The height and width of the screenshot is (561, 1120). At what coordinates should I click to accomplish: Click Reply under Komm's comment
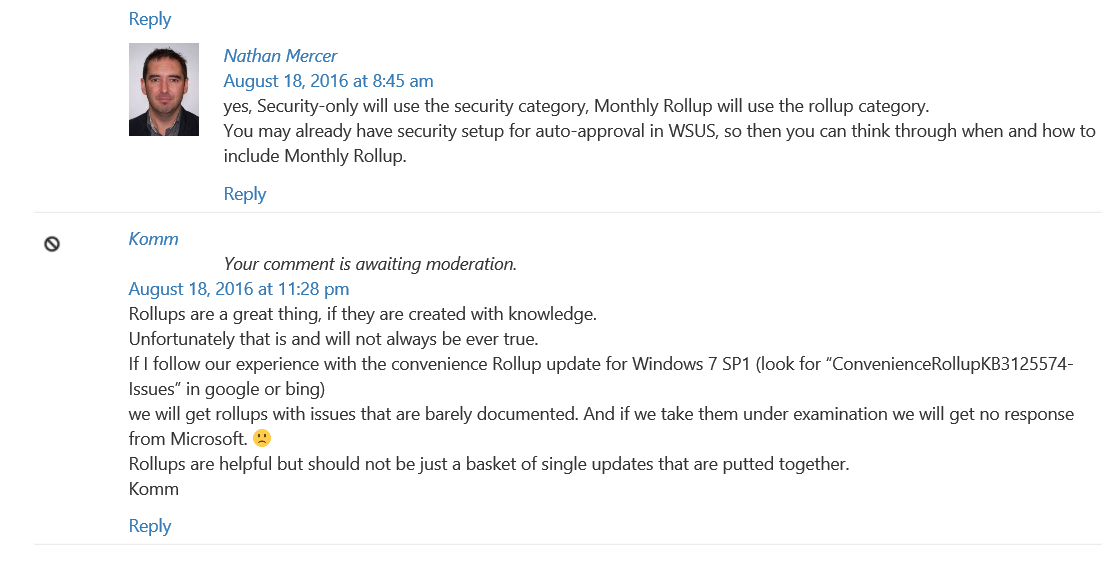tap(150, 526)
